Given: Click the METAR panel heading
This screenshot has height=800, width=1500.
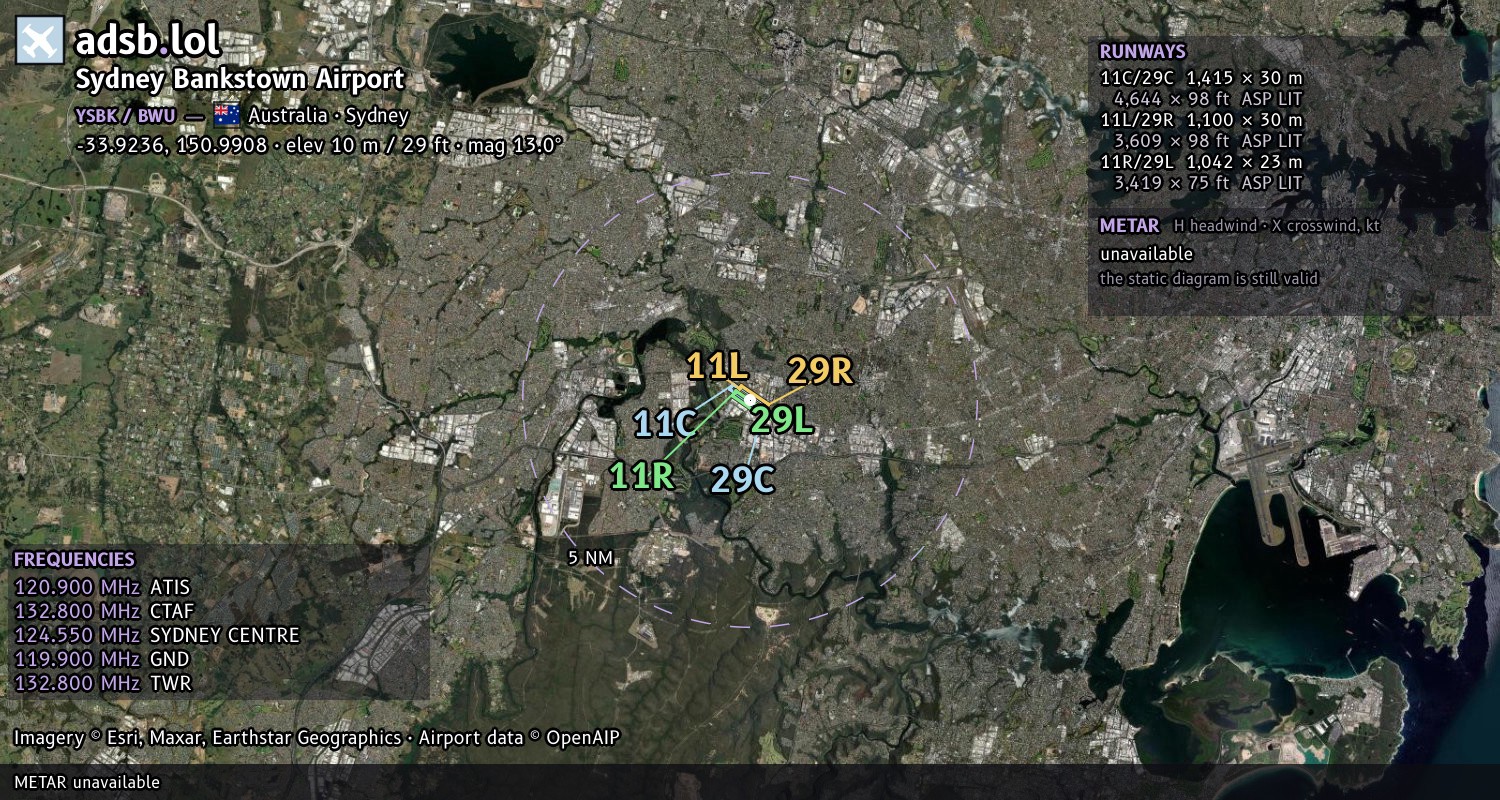Looking at the screenshot, I should click(1129, 226).
